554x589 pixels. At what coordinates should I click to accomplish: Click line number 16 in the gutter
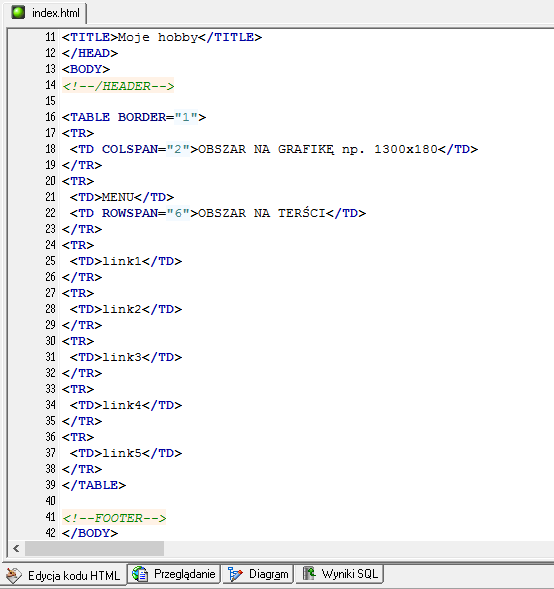point(50,117)
